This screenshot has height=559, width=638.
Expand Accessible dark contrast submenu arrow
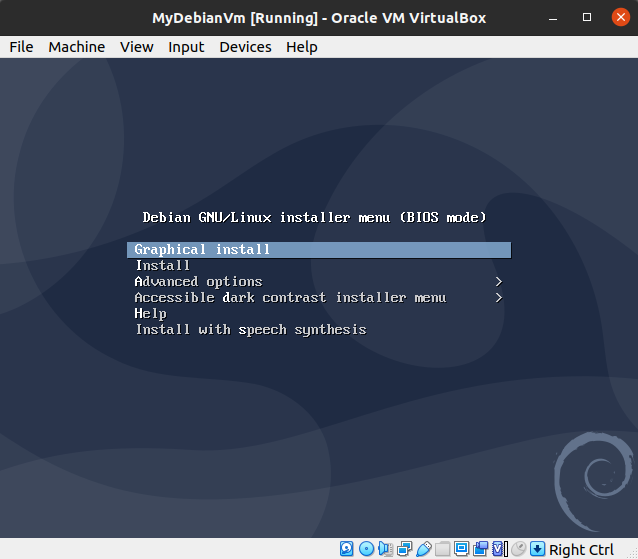pos(499,297)
